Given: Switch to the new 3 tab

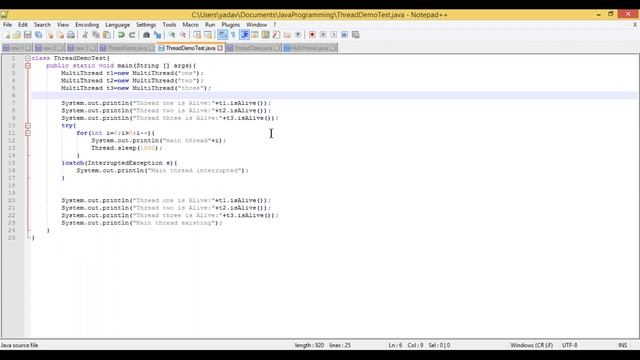Looking at the screenshot, I should point(82,48).
